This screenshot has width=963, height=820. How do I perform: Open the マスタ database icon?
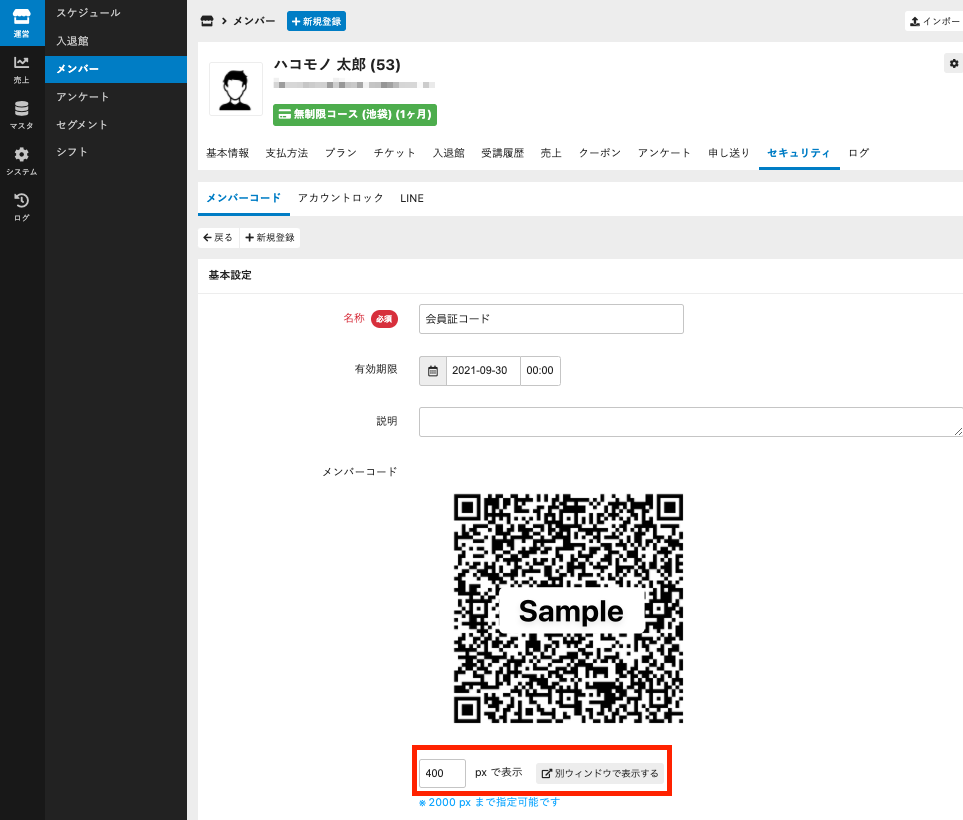(x=21, y=115)
